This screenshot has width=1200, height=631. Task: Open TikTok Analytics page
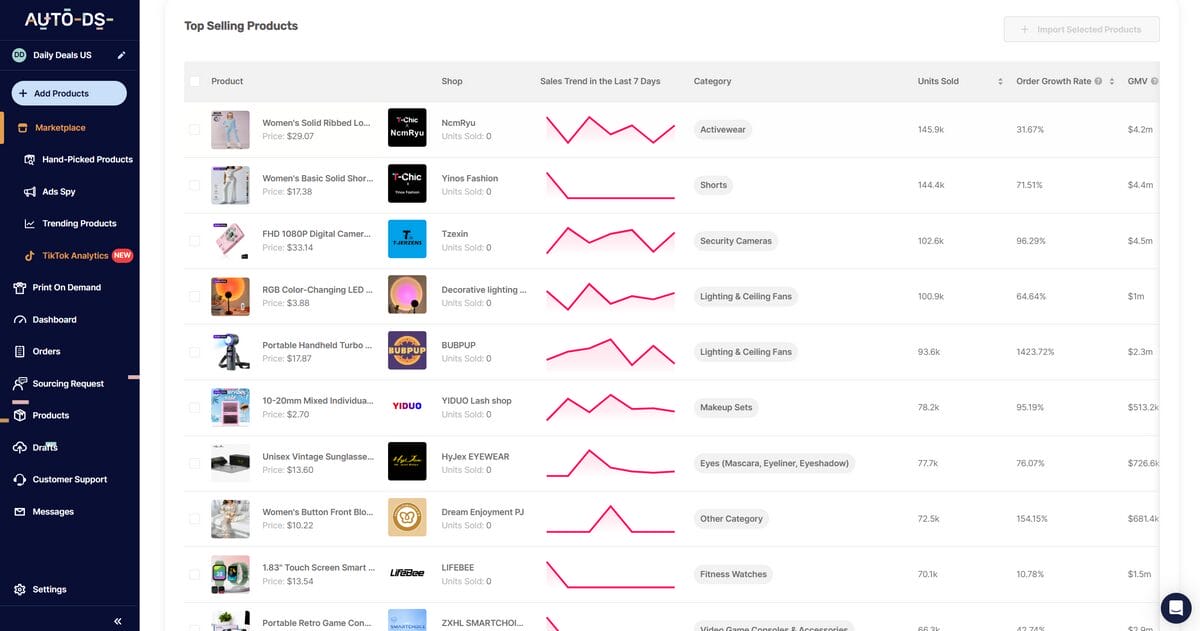(x=75, y=256)
